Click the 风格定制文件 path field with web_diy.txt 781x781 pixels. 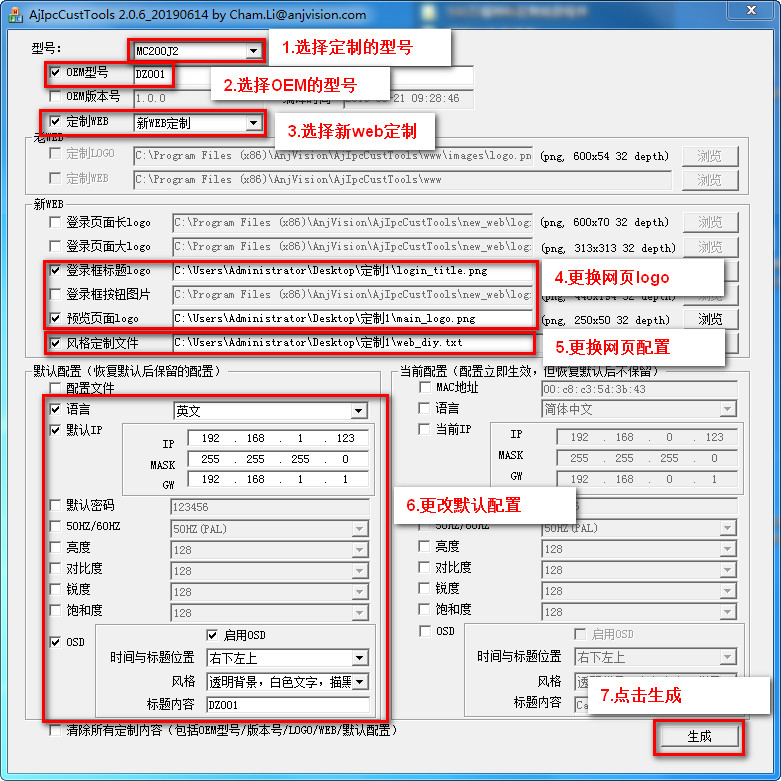tap(350, 343)
